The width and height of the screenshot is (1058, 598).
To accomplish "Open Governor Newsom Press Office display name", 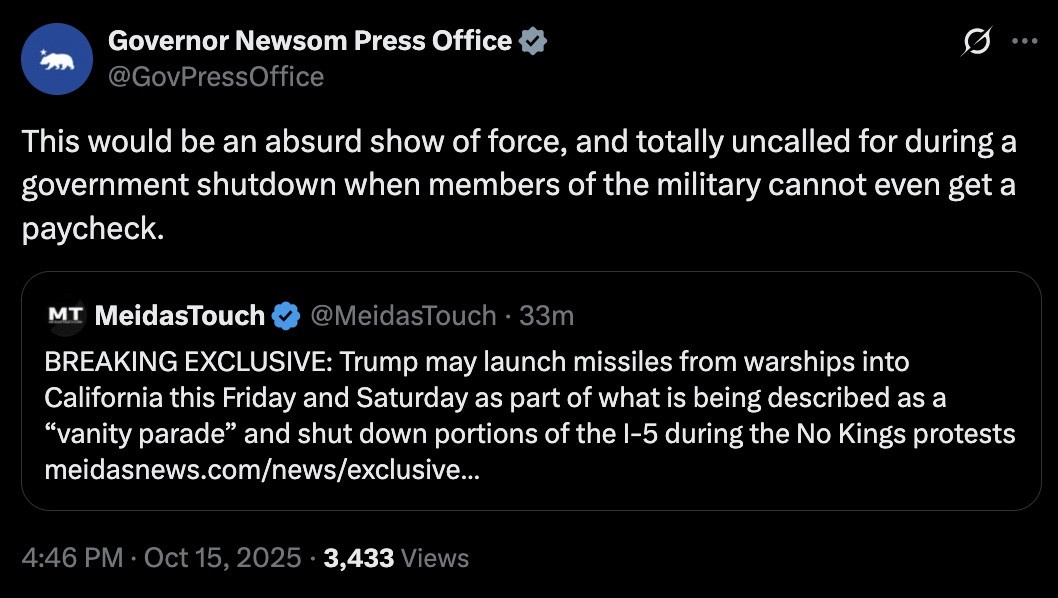I will [309, 41].
